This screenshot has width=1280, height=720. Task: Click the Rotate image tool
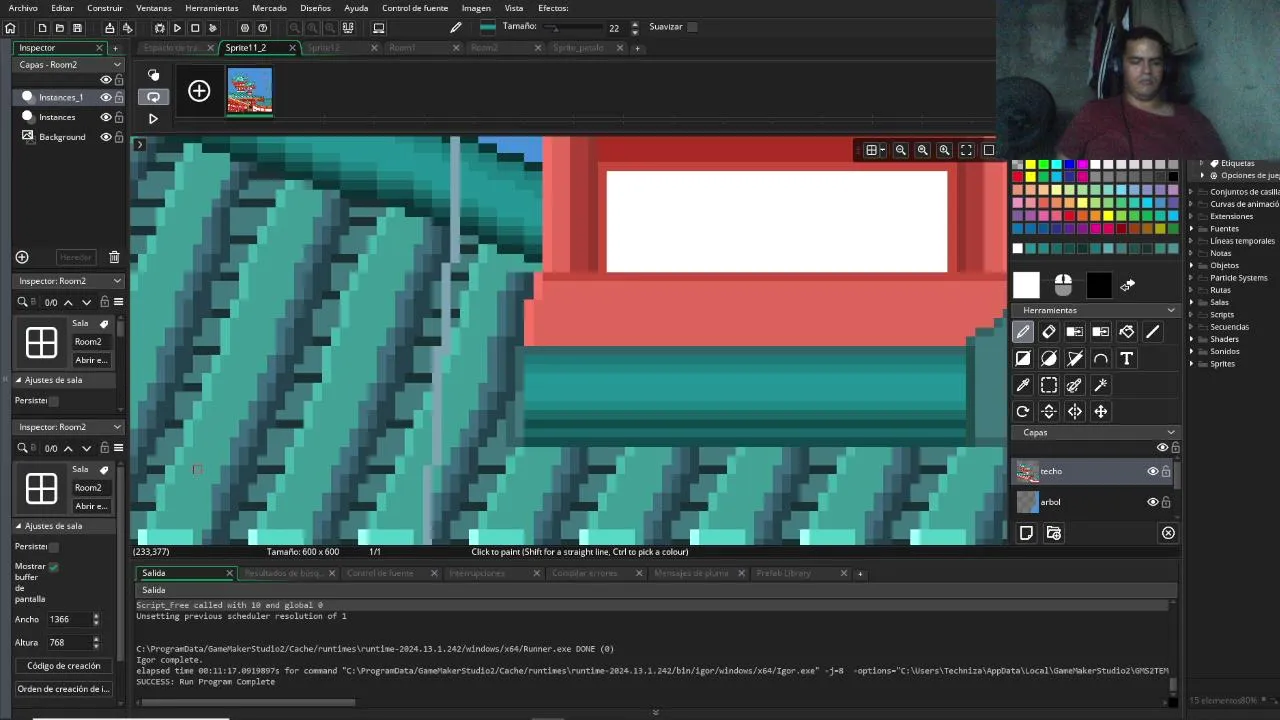coord(1022,411)
